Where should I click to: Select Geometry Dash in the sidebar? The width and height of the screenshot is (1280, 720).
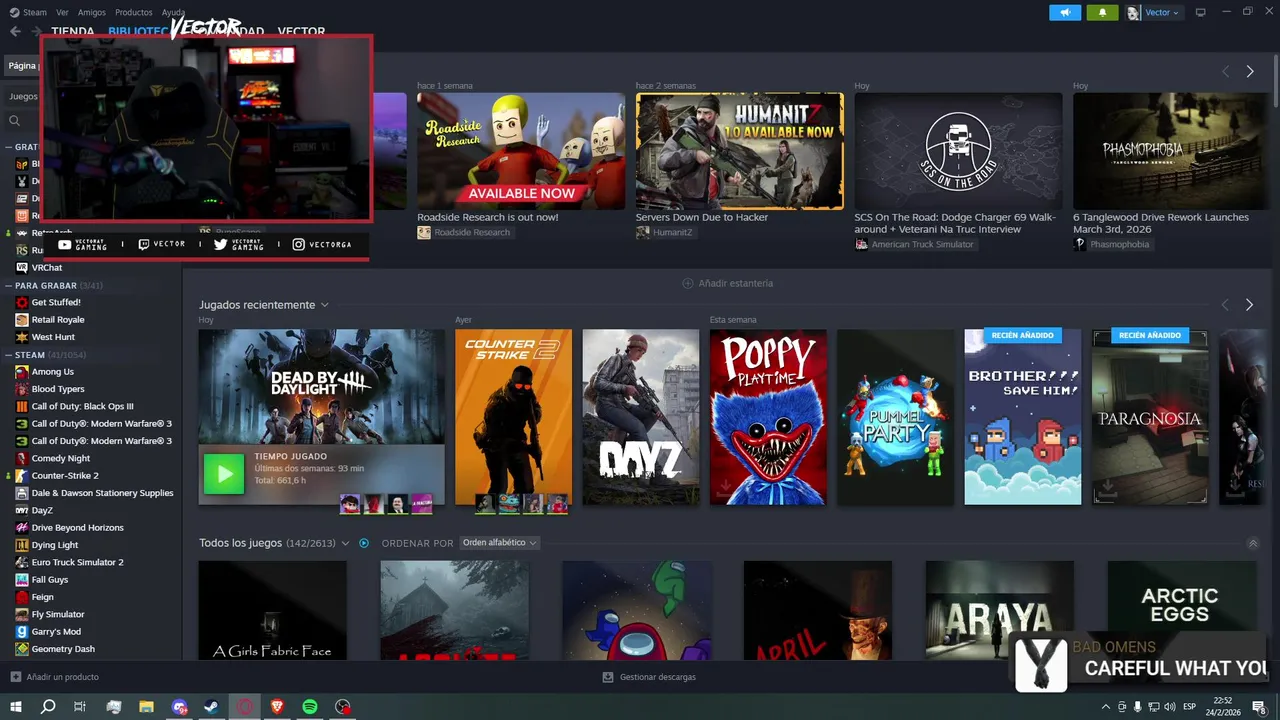tap(63, 649)
